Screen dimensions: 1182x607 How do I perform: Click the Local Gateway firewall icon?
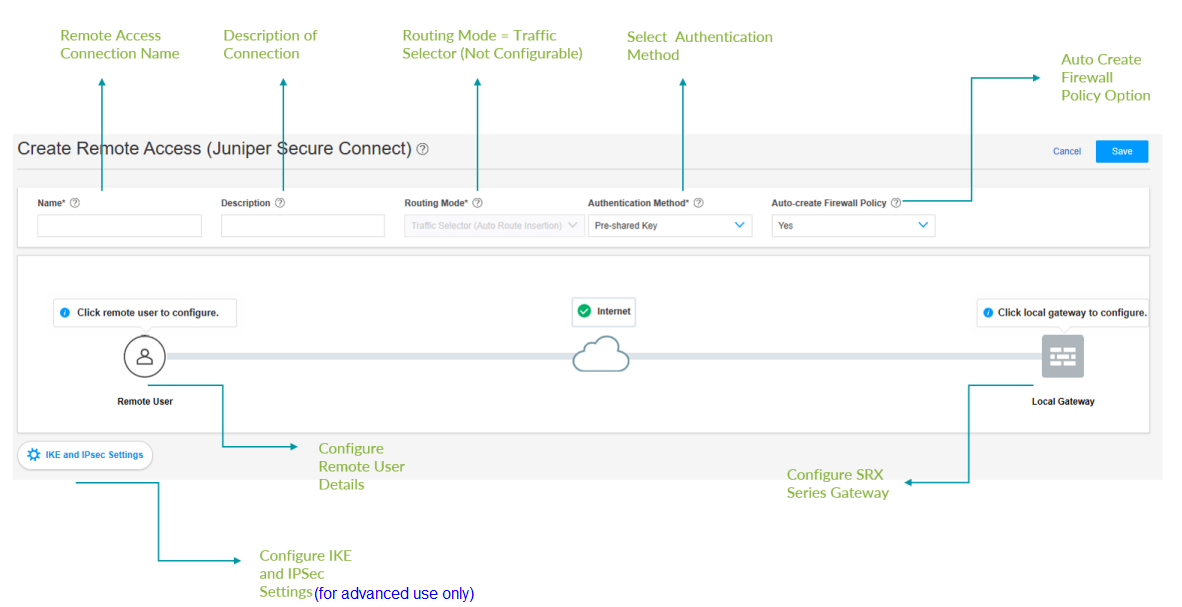click(1063, 356)
